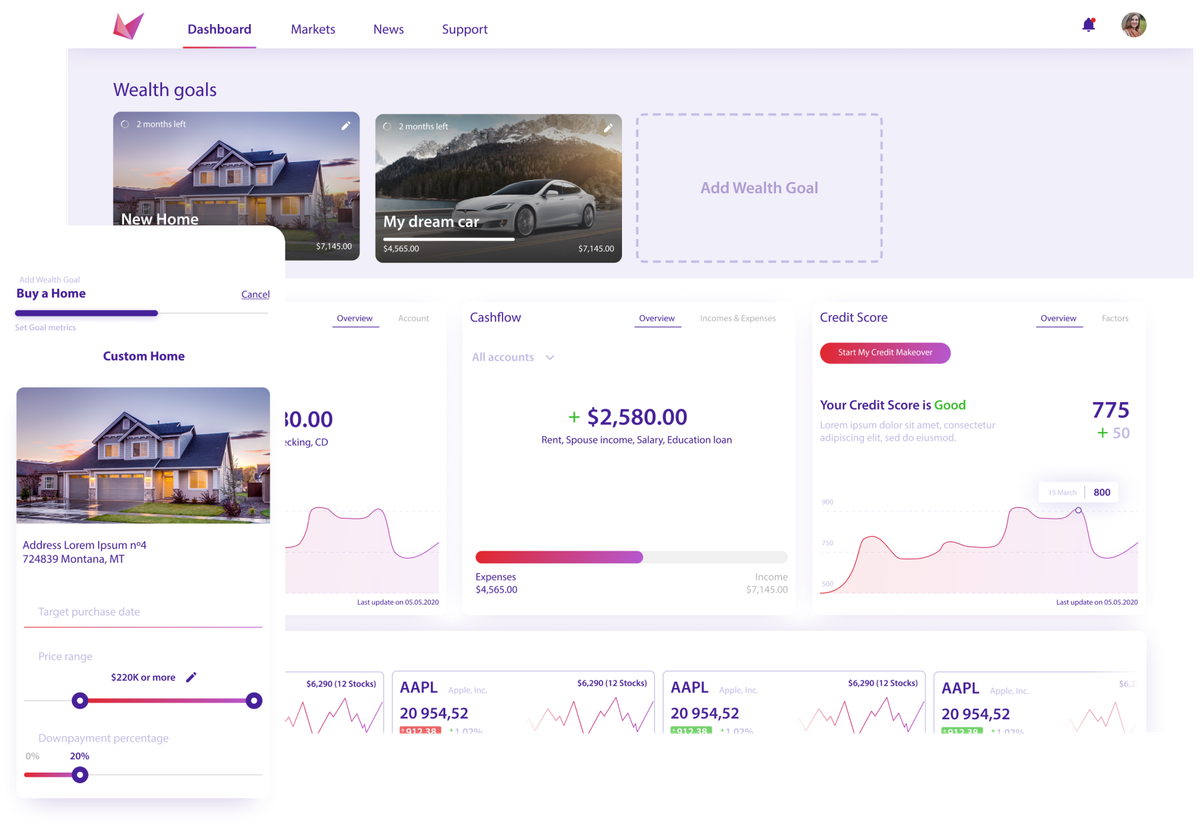Image resolution: width=1200 pixels, height=840 pixels.
Task: Click the + $2,580.00 cashflow amount
Action: coord(628,417)
